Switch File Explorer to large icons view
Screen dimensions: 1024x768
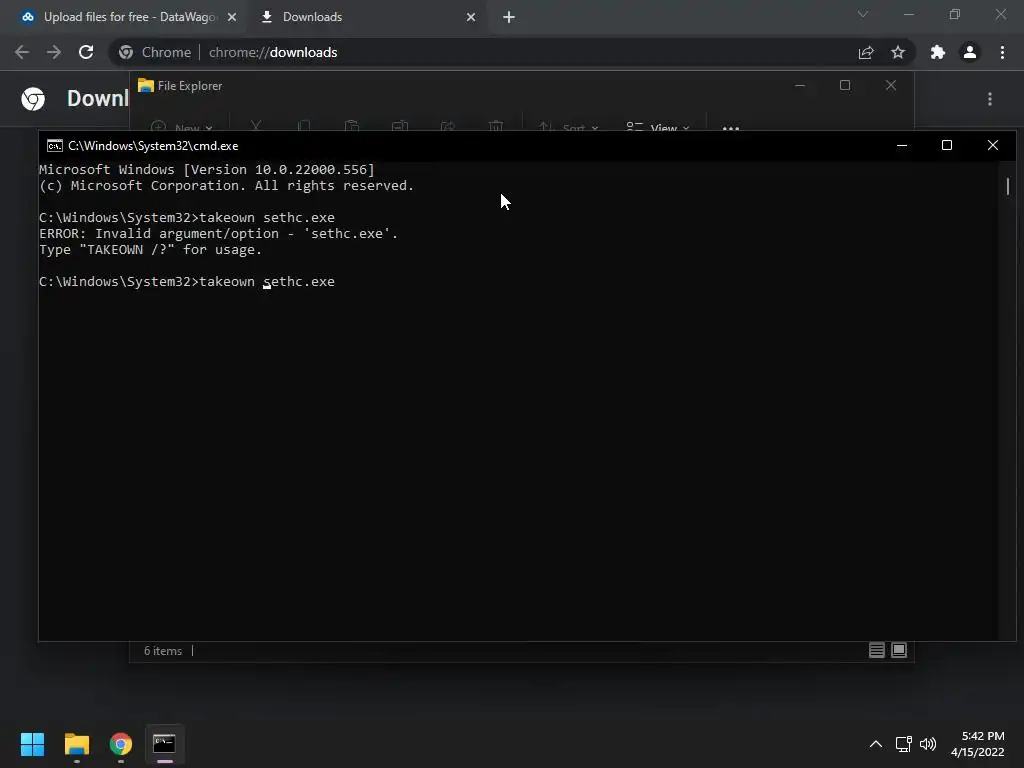pyautogui.click(x=899, y=650)
